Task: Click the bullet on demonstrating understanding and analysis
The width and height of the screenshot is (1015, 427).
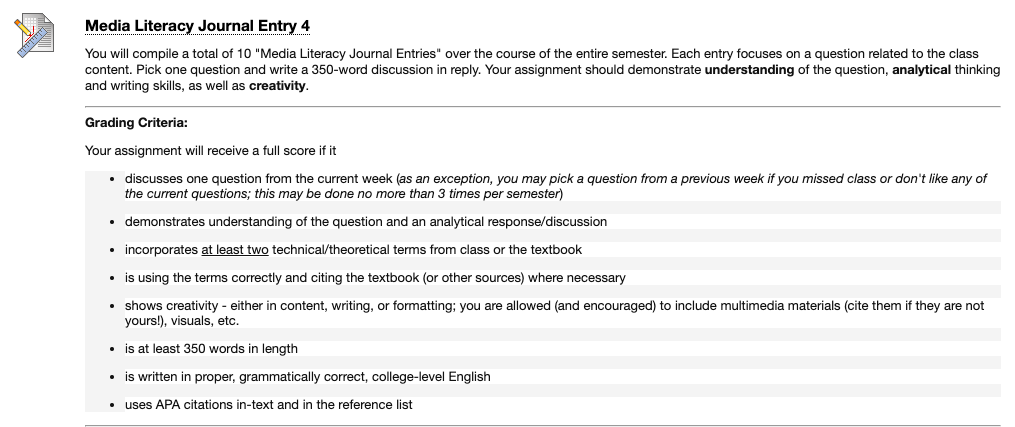Action: click(x=366, y=222)
